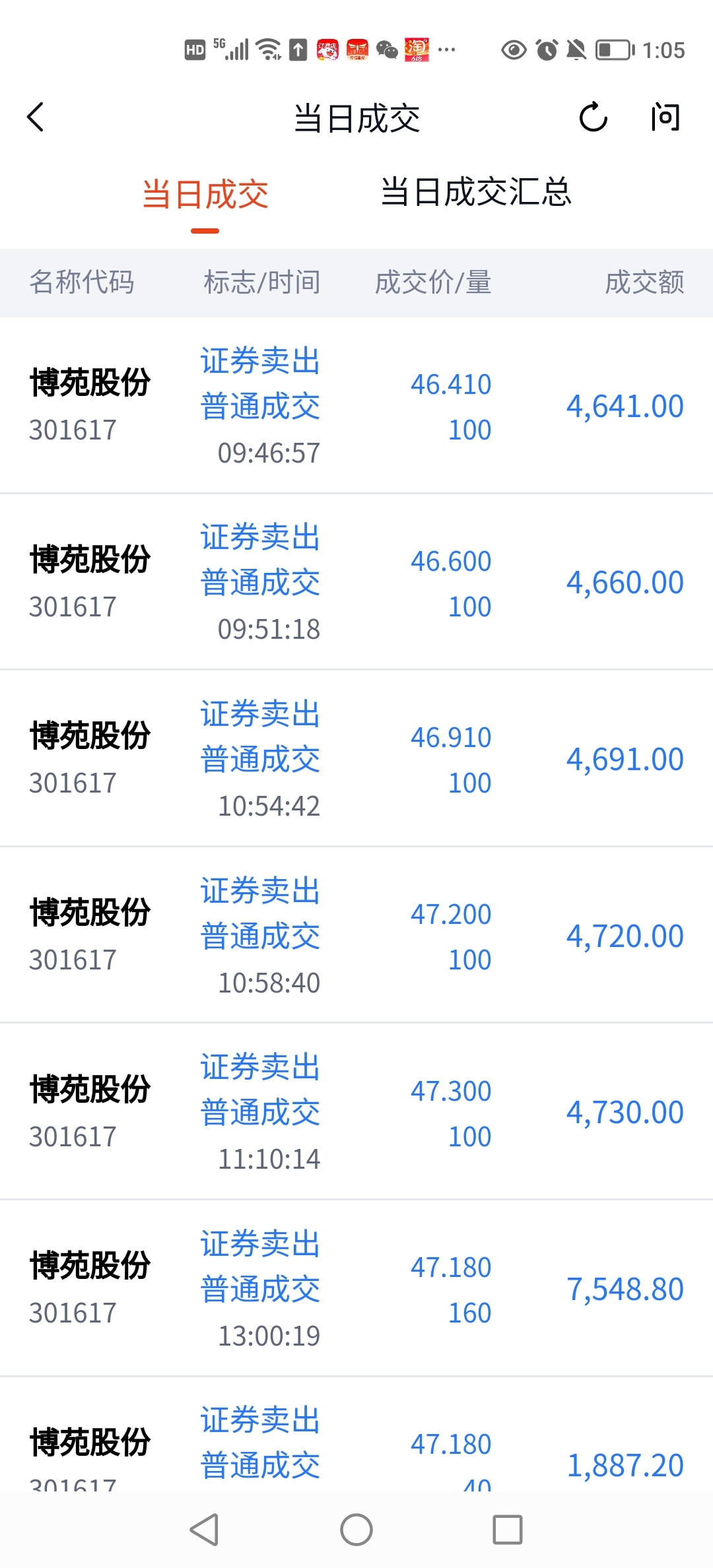Viewport: 713px width, 1568px height.
Task: Open the 问 help icon
Action: (665, 117)
